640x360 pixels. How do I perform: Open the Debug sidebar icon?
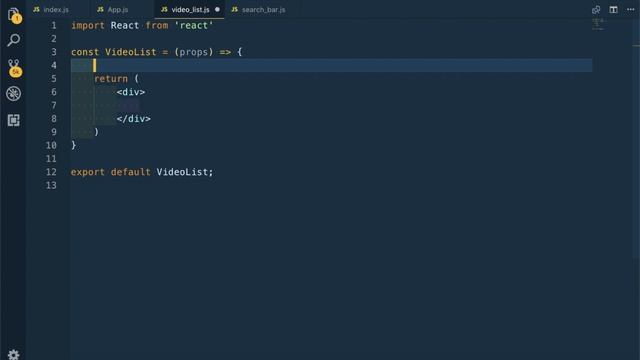coord(13,93)
